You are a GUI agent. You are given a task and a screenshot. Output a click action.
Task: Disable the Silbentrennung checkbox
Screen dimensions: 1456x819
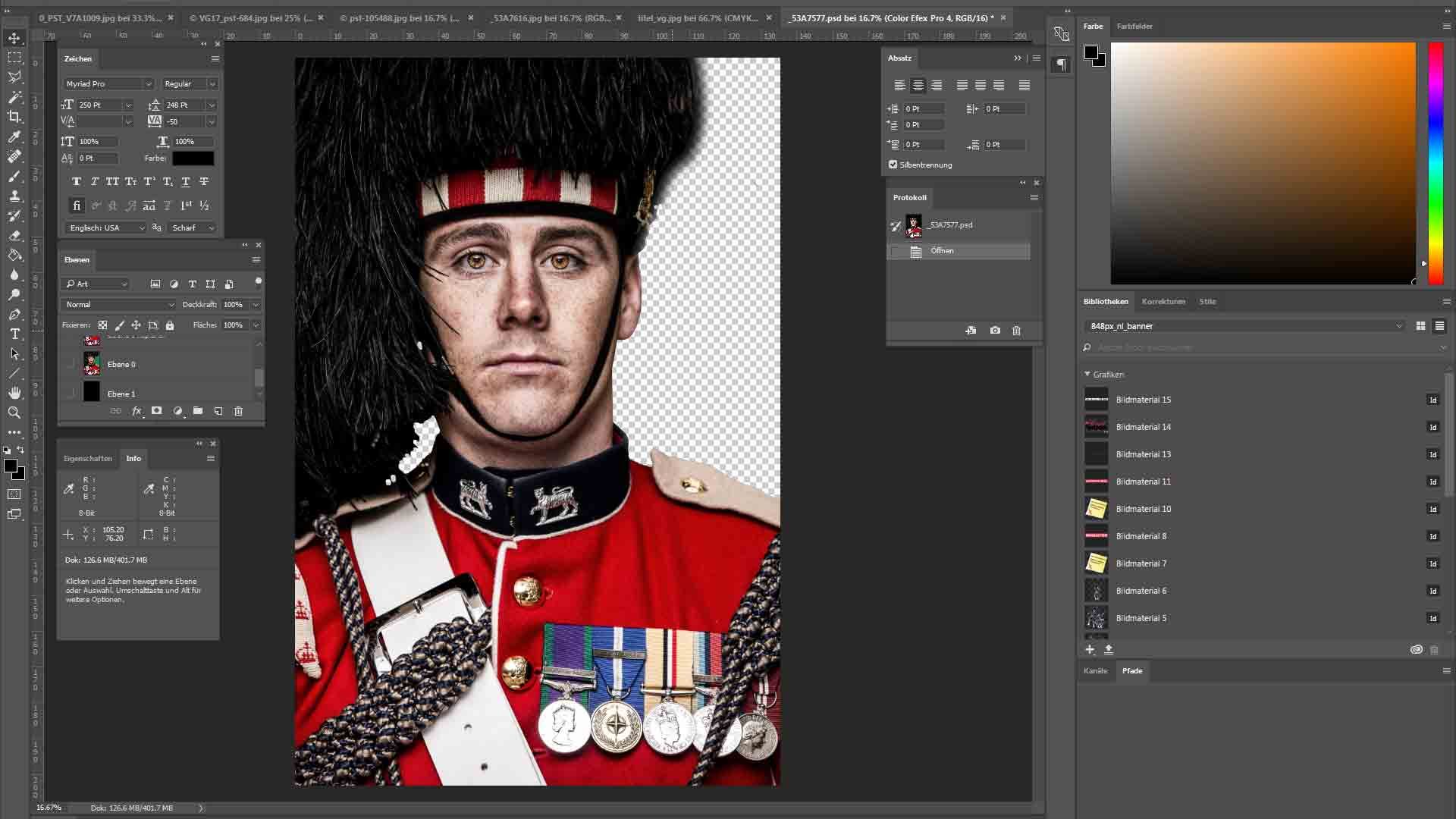[x=893, y=165]
